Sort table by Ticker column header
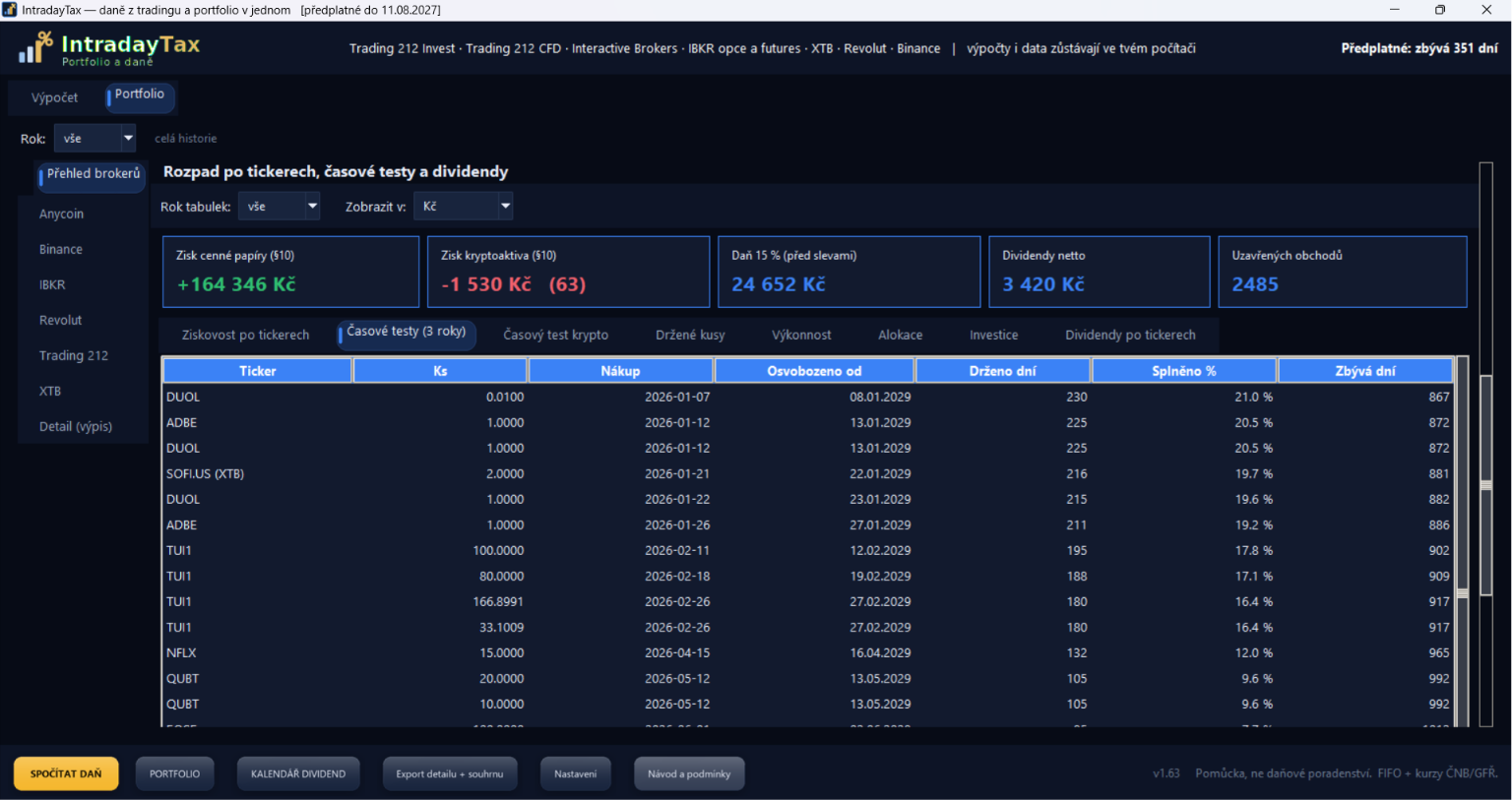Viewport: 1512px width, 800px height. [257, 371]
